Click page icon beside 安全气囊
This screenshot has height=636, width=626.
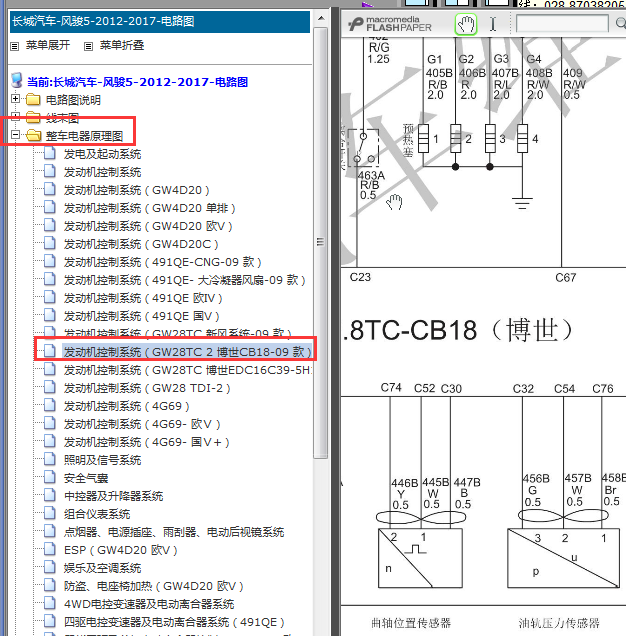tap(49, 477)
